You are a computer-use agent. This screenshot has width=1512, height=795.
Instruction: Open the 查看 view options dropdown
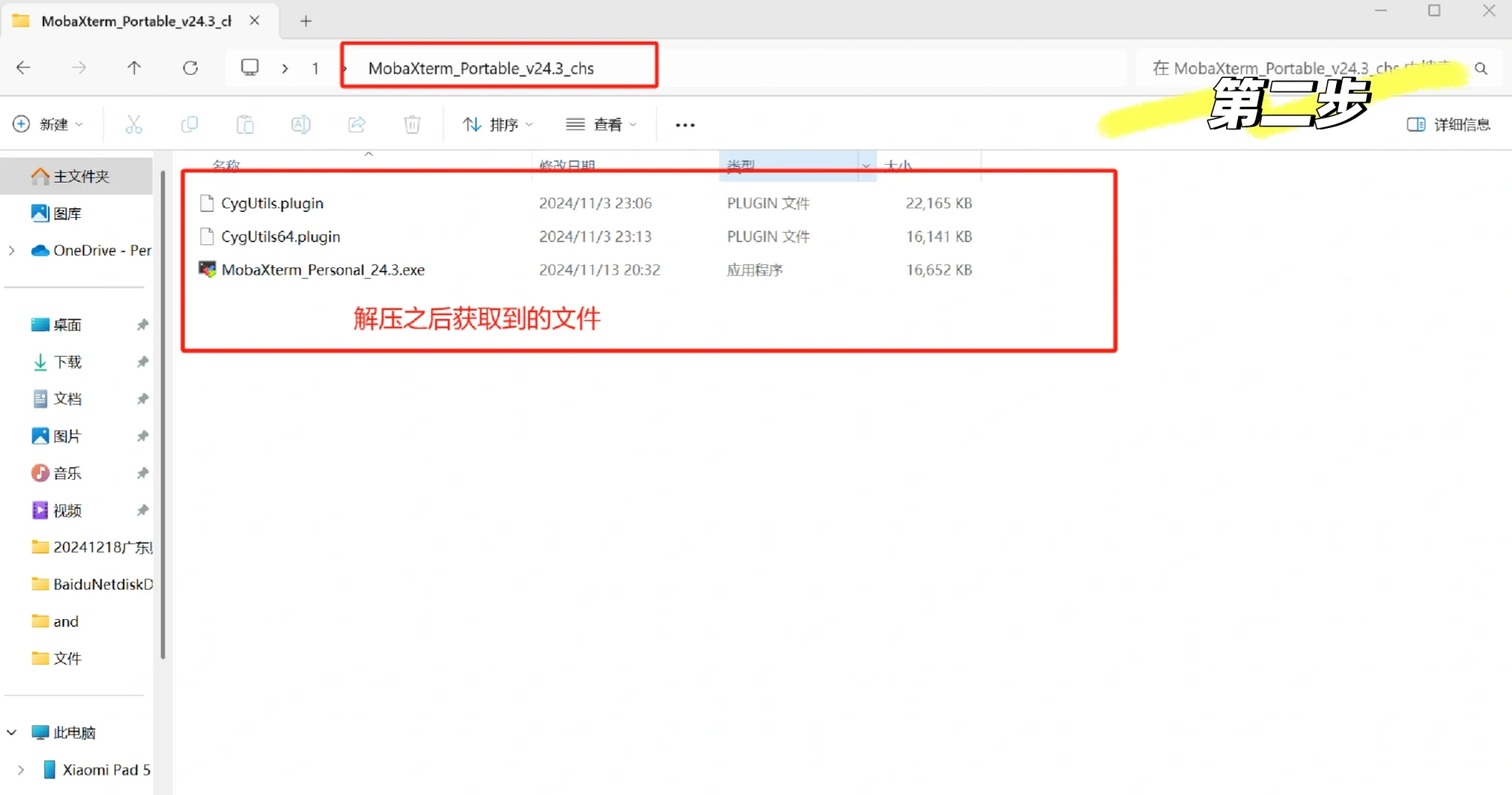coord(601,124)
